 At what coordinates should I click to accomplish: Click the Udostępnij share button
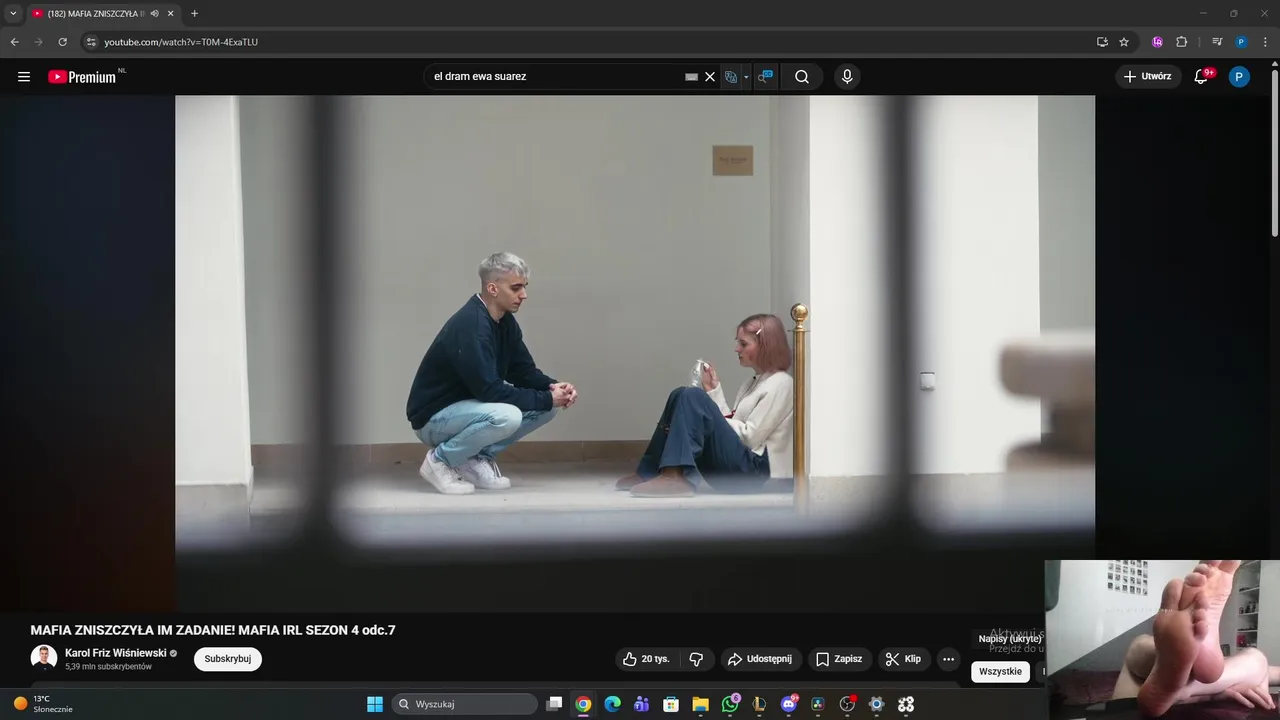760,659
